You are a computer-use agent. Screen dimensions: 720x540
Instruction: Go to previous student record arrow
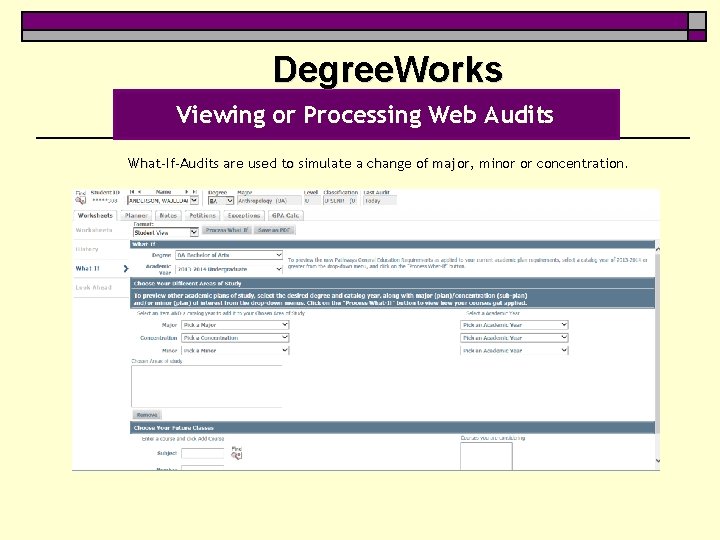point(140,192)
